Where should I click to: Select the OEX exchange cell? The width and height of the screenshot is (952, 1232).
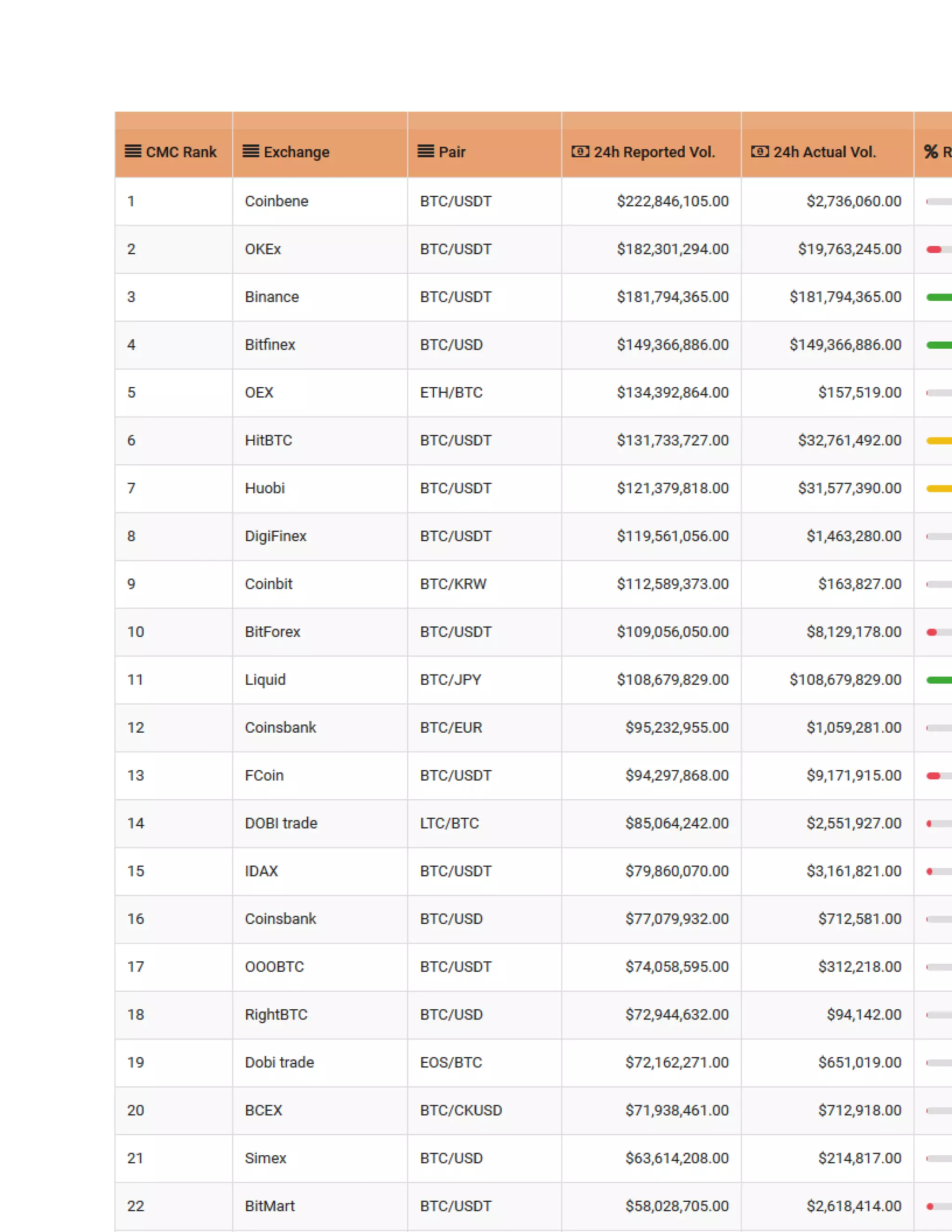[x=320, y=393]
